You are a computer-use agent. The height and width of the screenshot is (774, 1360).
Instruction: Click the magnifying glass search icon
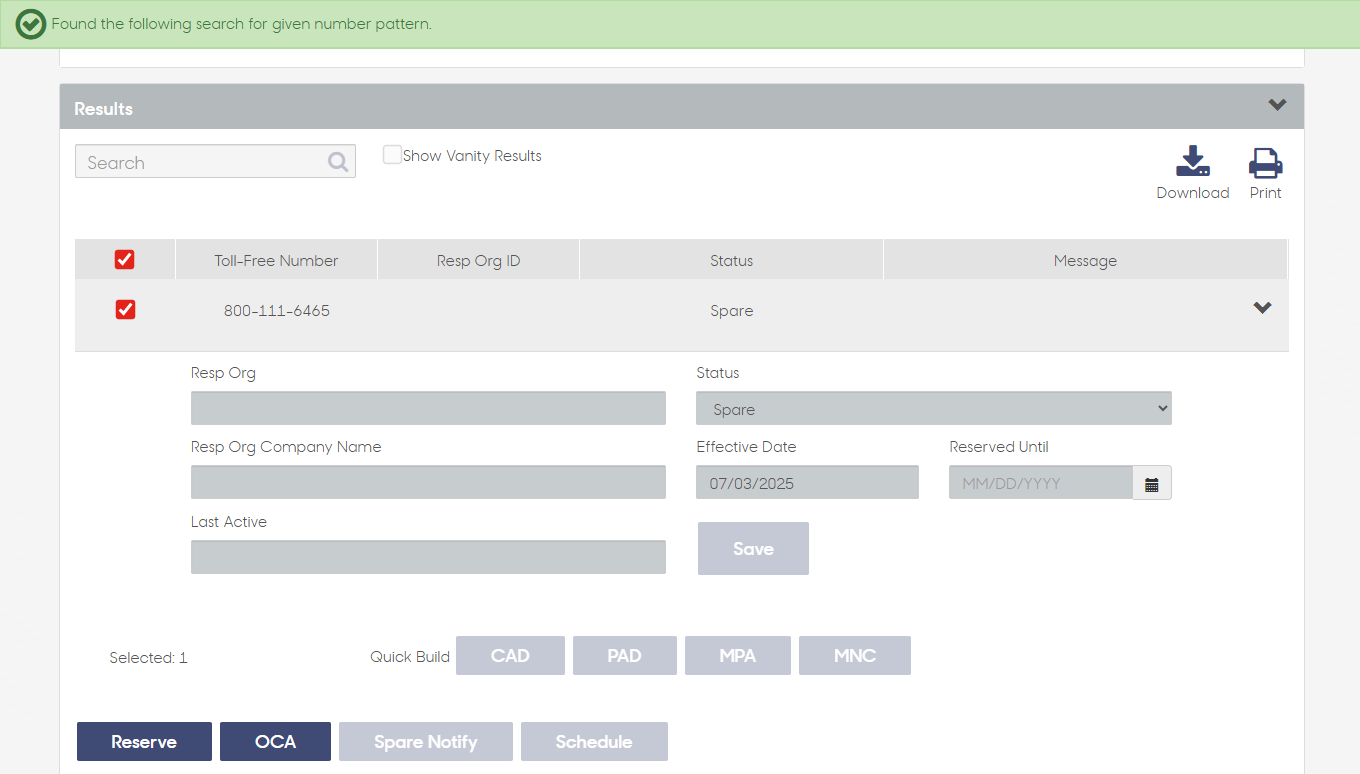(338, 162)
